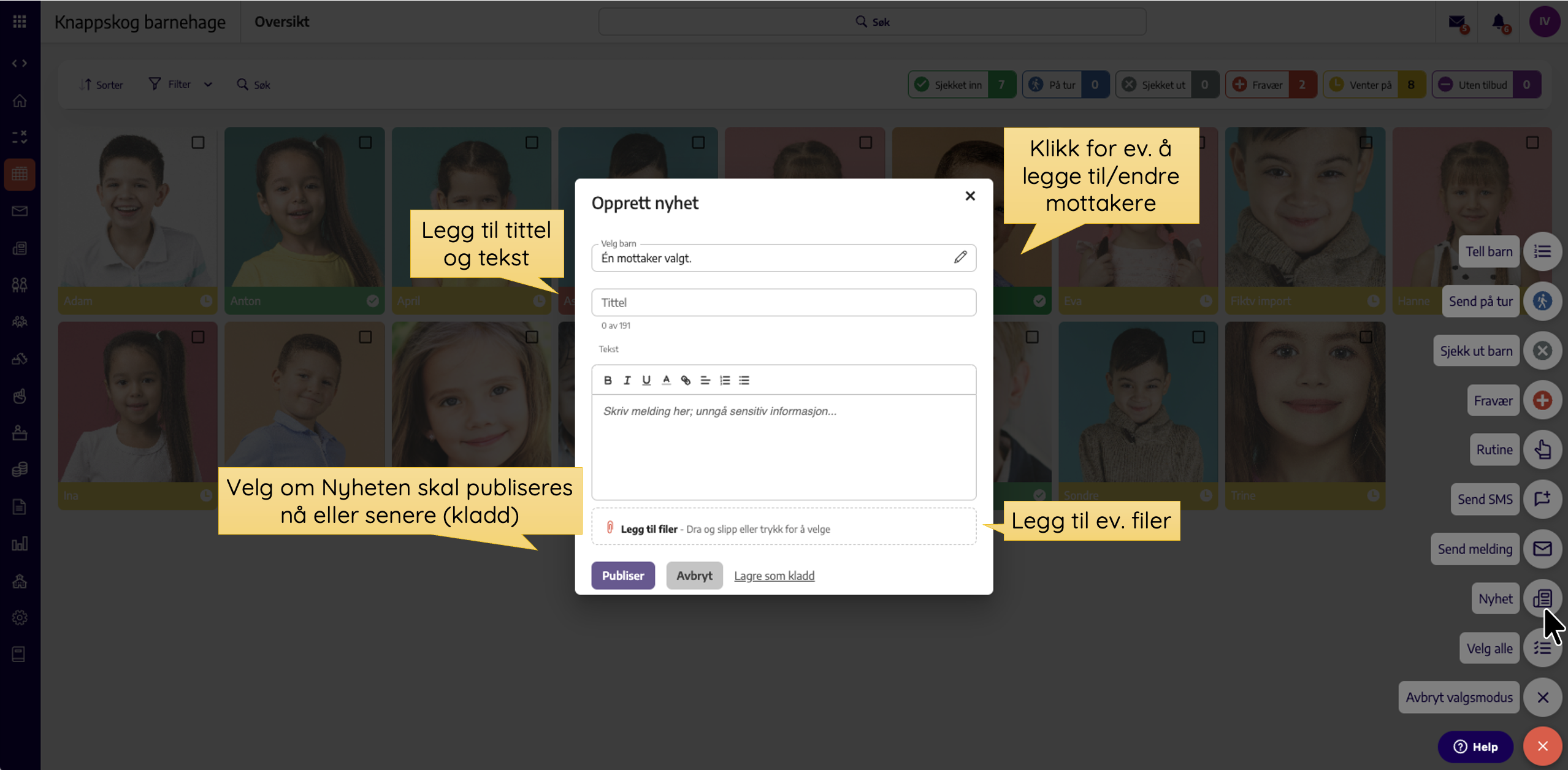Toggle bold formatting in the editor

pos(608,380)
